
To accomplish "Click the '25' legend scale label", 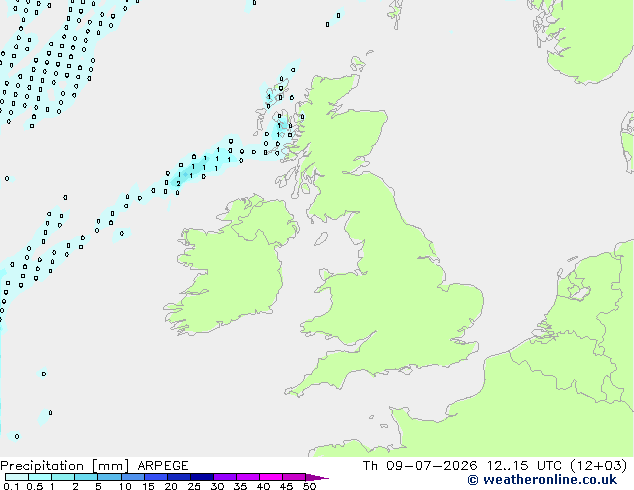I will coord(194,486).
